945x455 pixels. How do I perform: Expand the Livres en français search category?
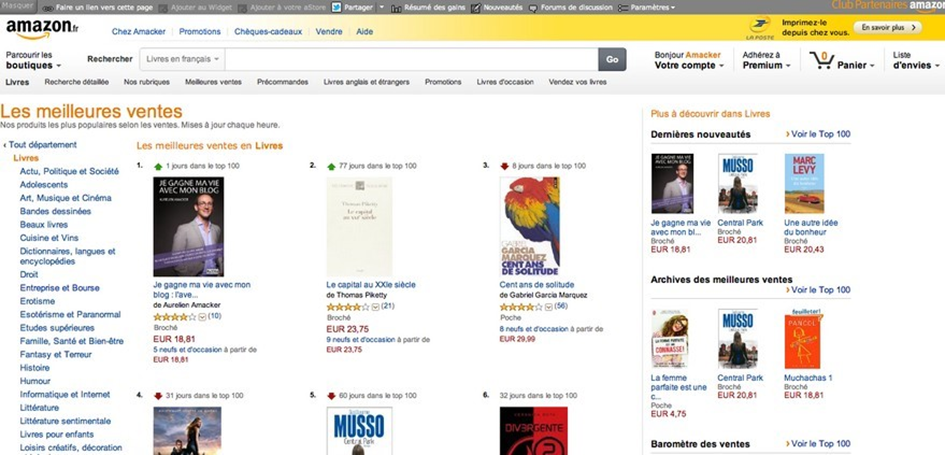pos(183,59)
